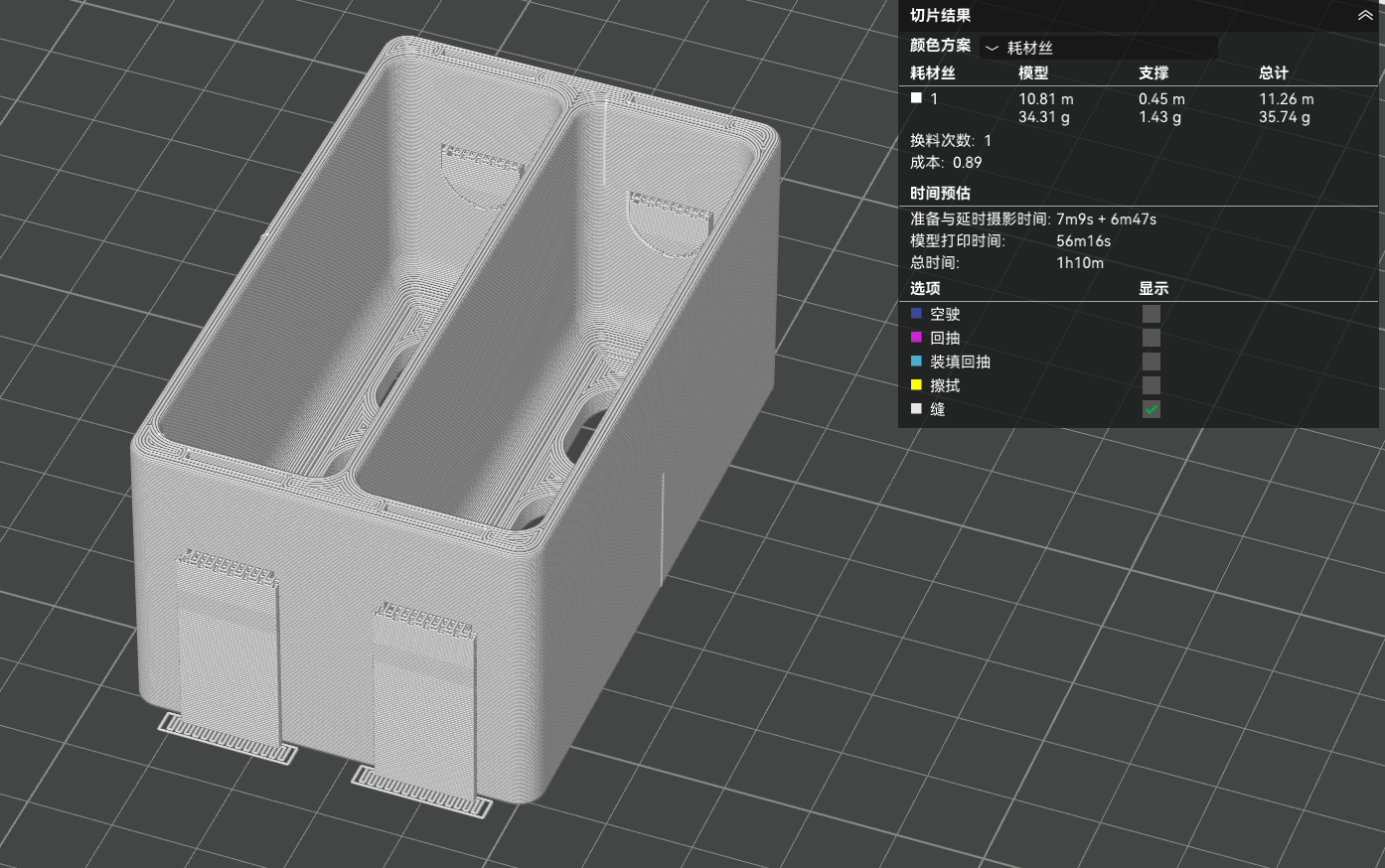Screen dimensions: 1385x868
Task: Click the 7m9s + 6m47s preparation time
Action: pos(1106,219)
